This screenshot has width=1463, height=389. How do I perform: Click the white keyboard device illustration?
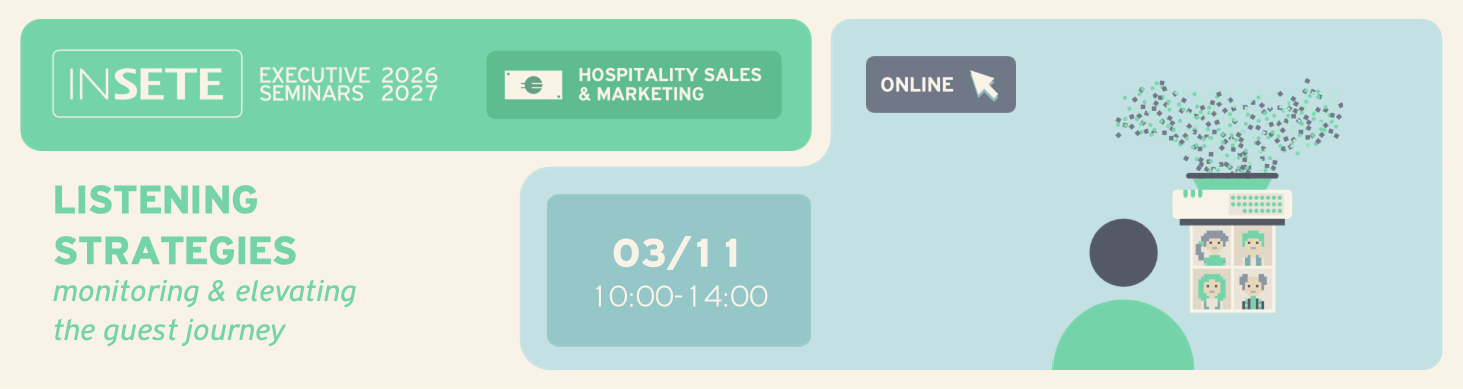[1232, 204]
